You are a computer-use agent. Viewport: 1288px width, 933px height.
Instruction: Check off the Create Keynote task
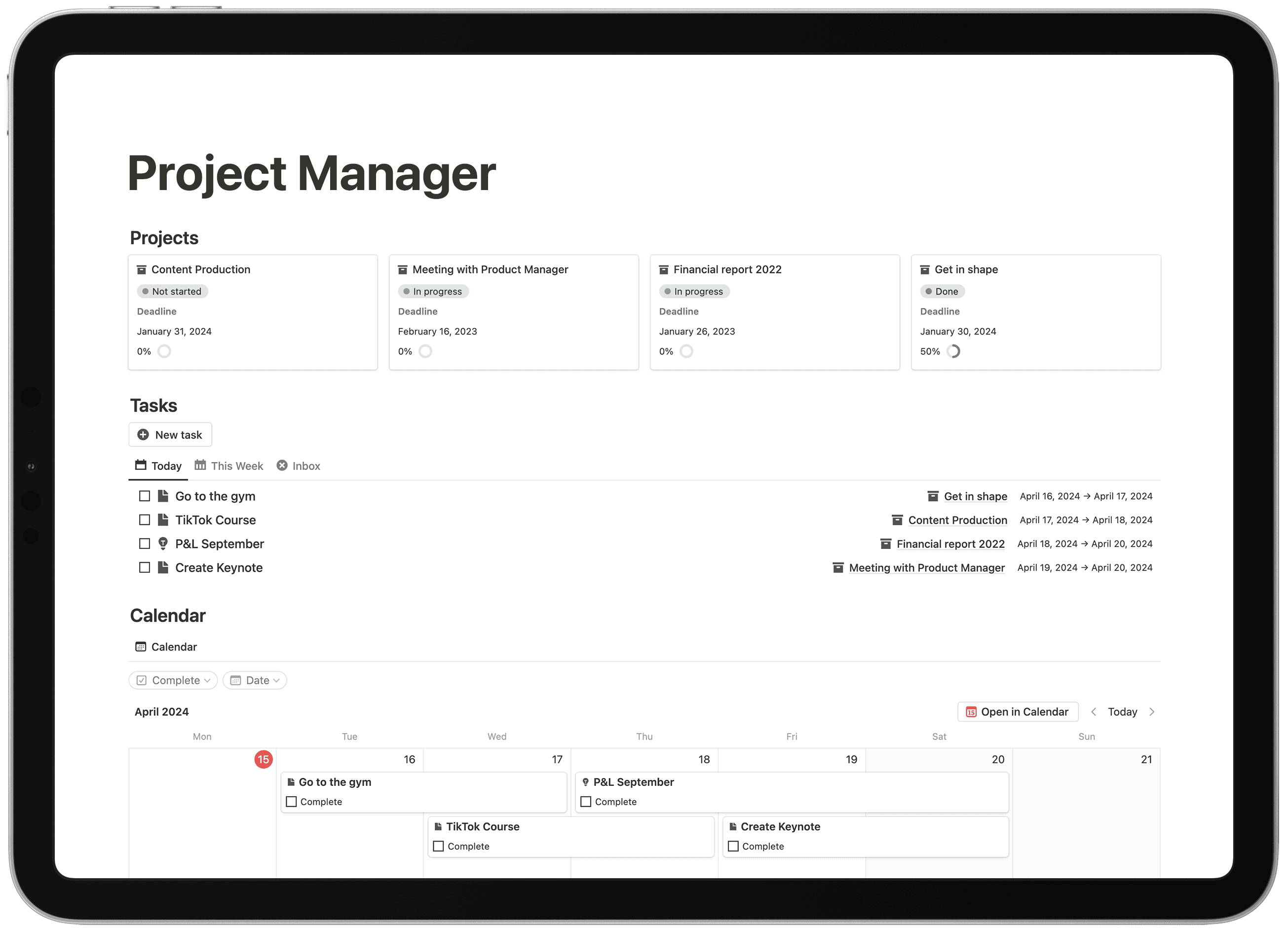pyautogui.click(x=144, y=568)
